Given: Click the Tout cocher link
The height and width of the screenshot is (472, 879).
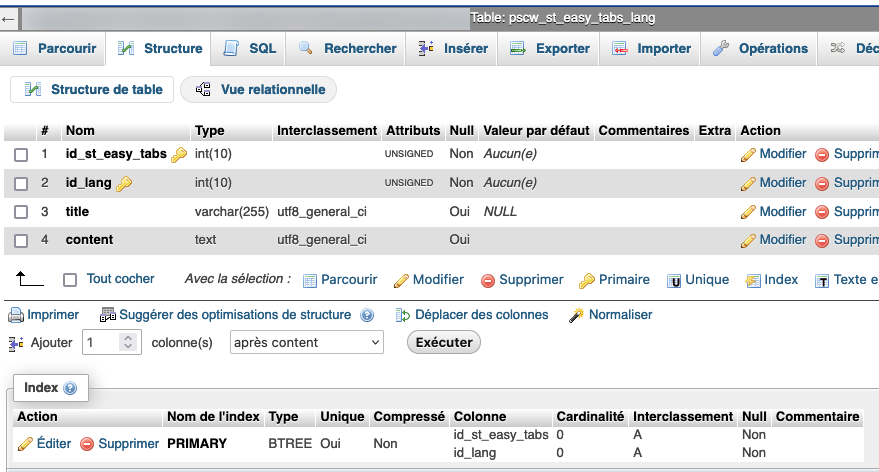Looking at the screenshot, I should click(120, 279).
